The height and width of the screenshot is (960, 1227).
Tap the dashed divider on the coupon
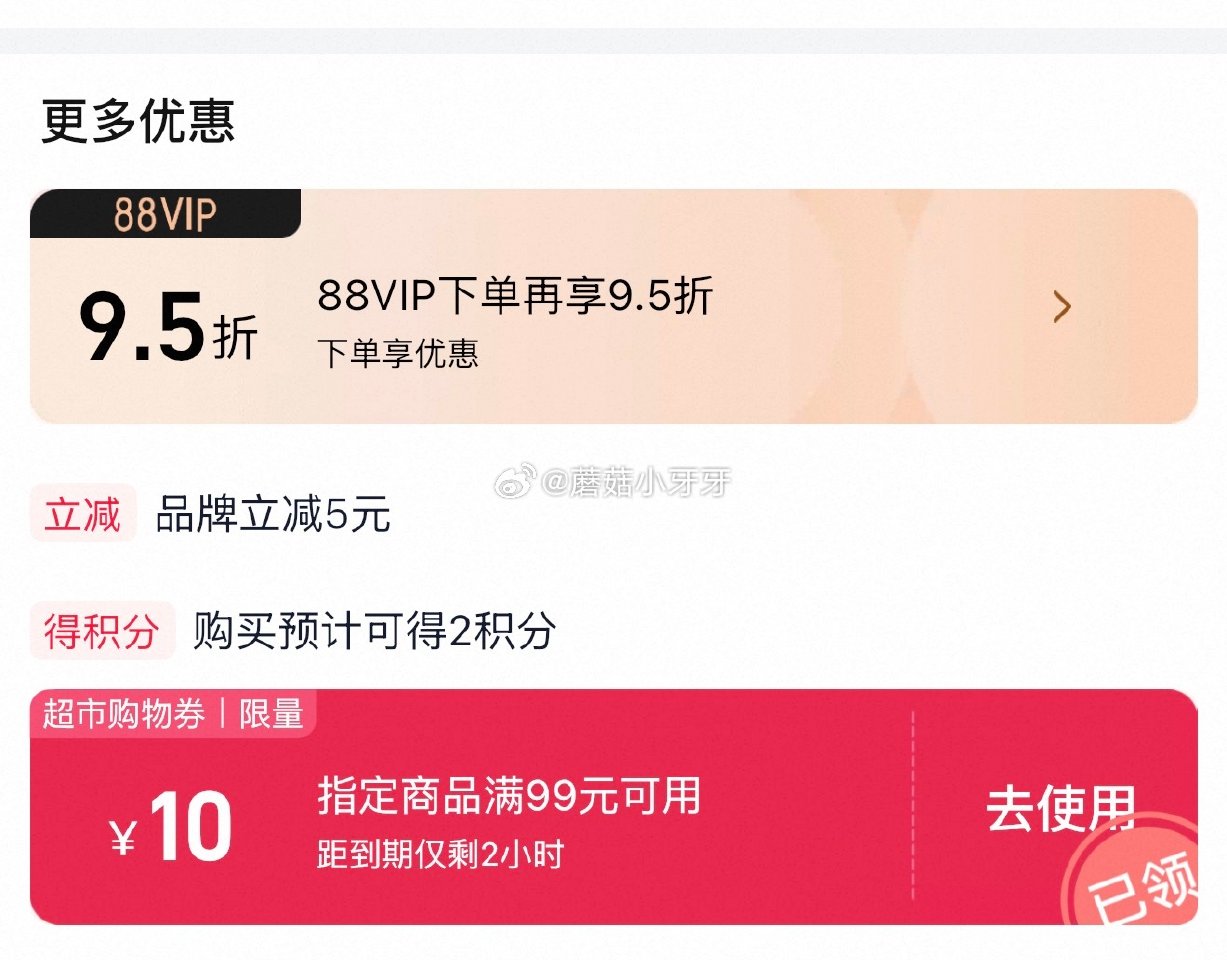(x=913, y=806)
